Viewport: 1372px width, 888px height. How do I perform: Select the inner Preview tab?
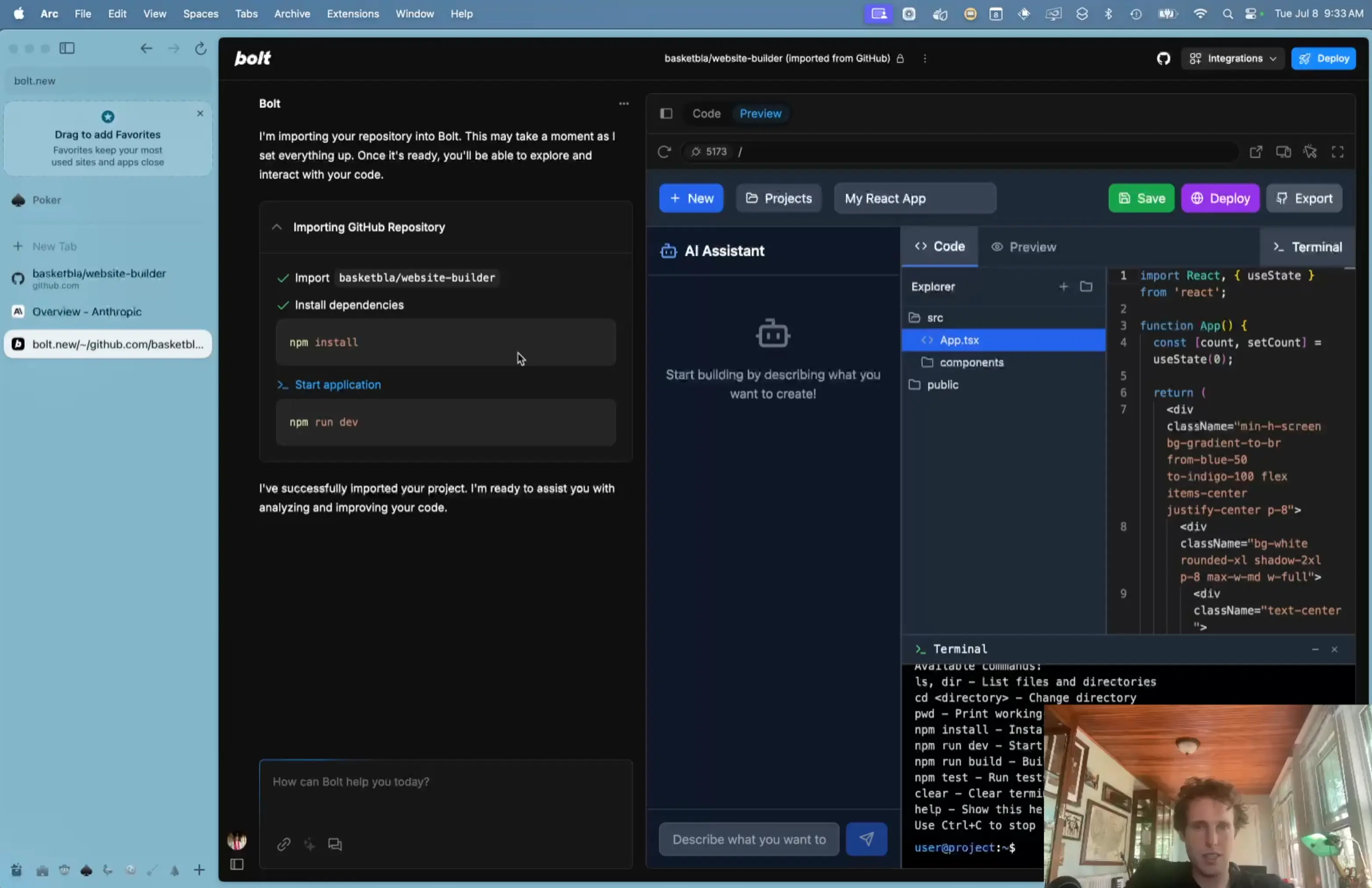(1024, 247)
